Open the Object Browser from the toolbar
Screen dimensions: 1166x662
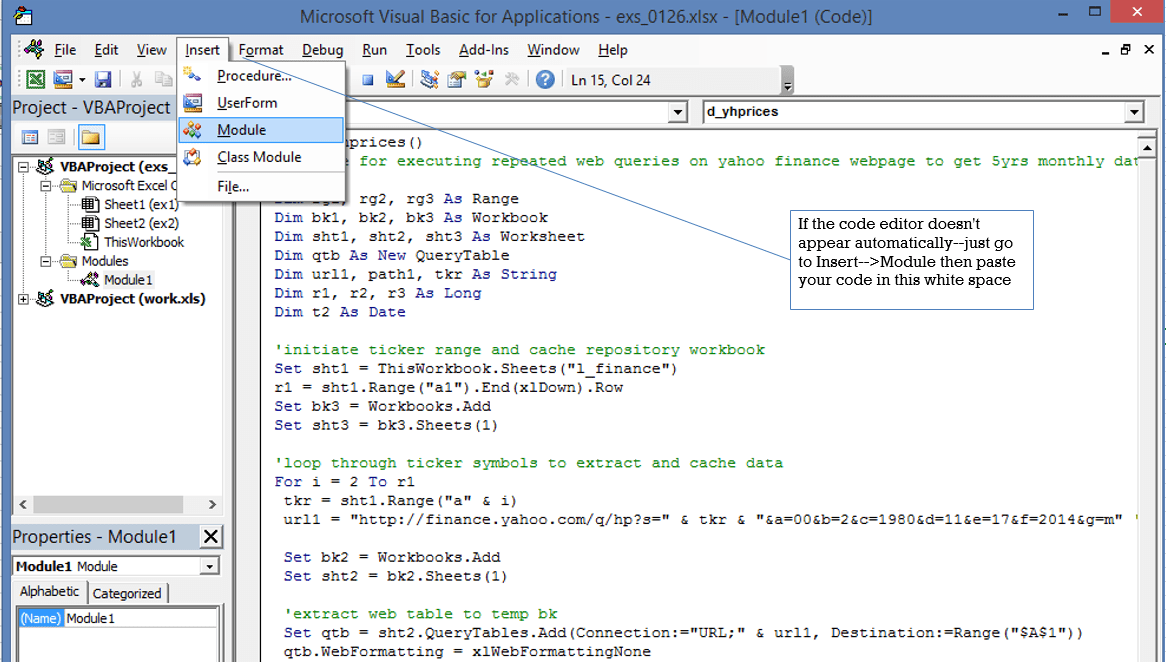(484, 80)
